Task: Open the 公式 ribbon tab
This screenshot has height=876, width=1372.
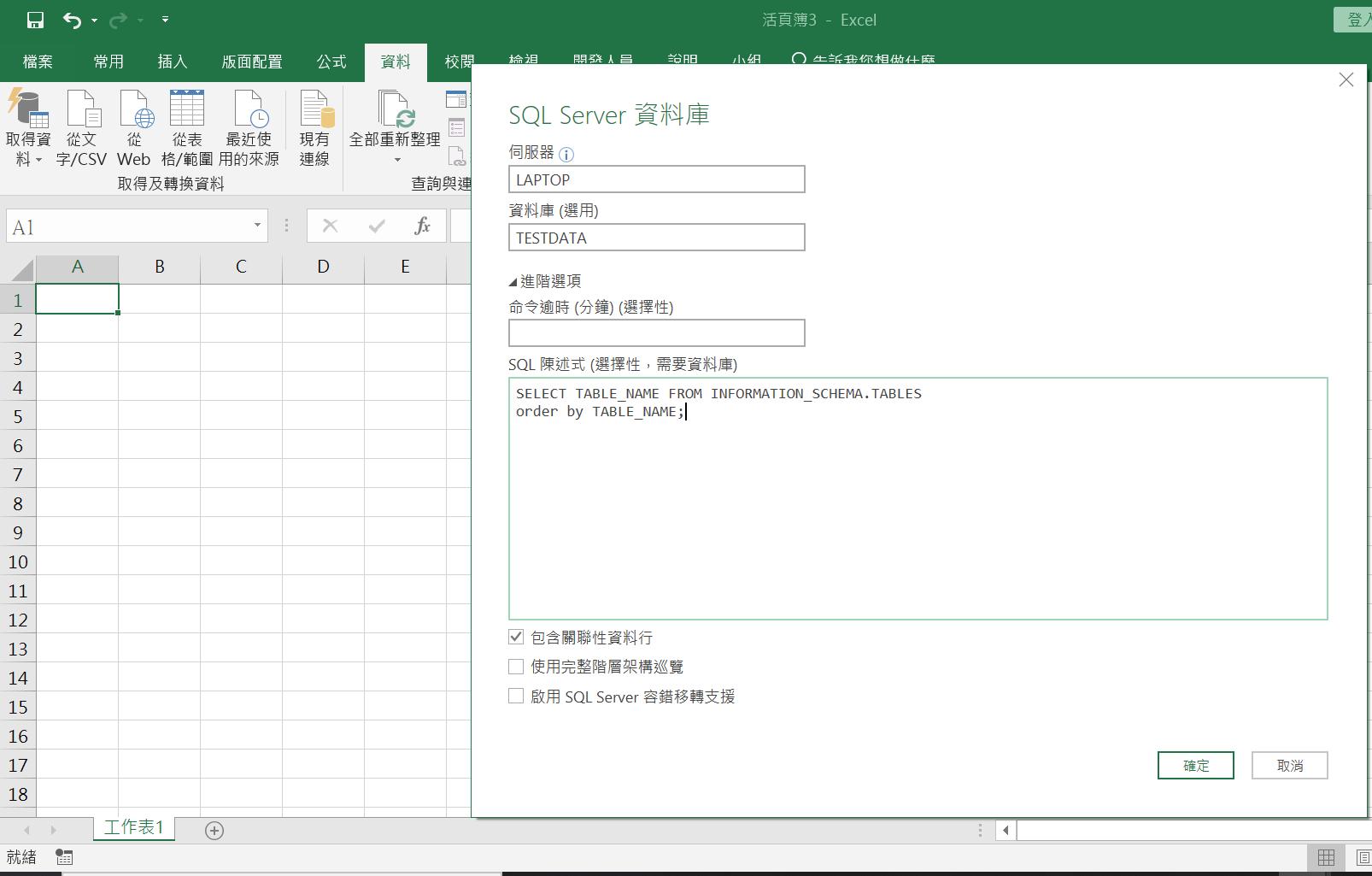Action: click(x=331, y=62)
